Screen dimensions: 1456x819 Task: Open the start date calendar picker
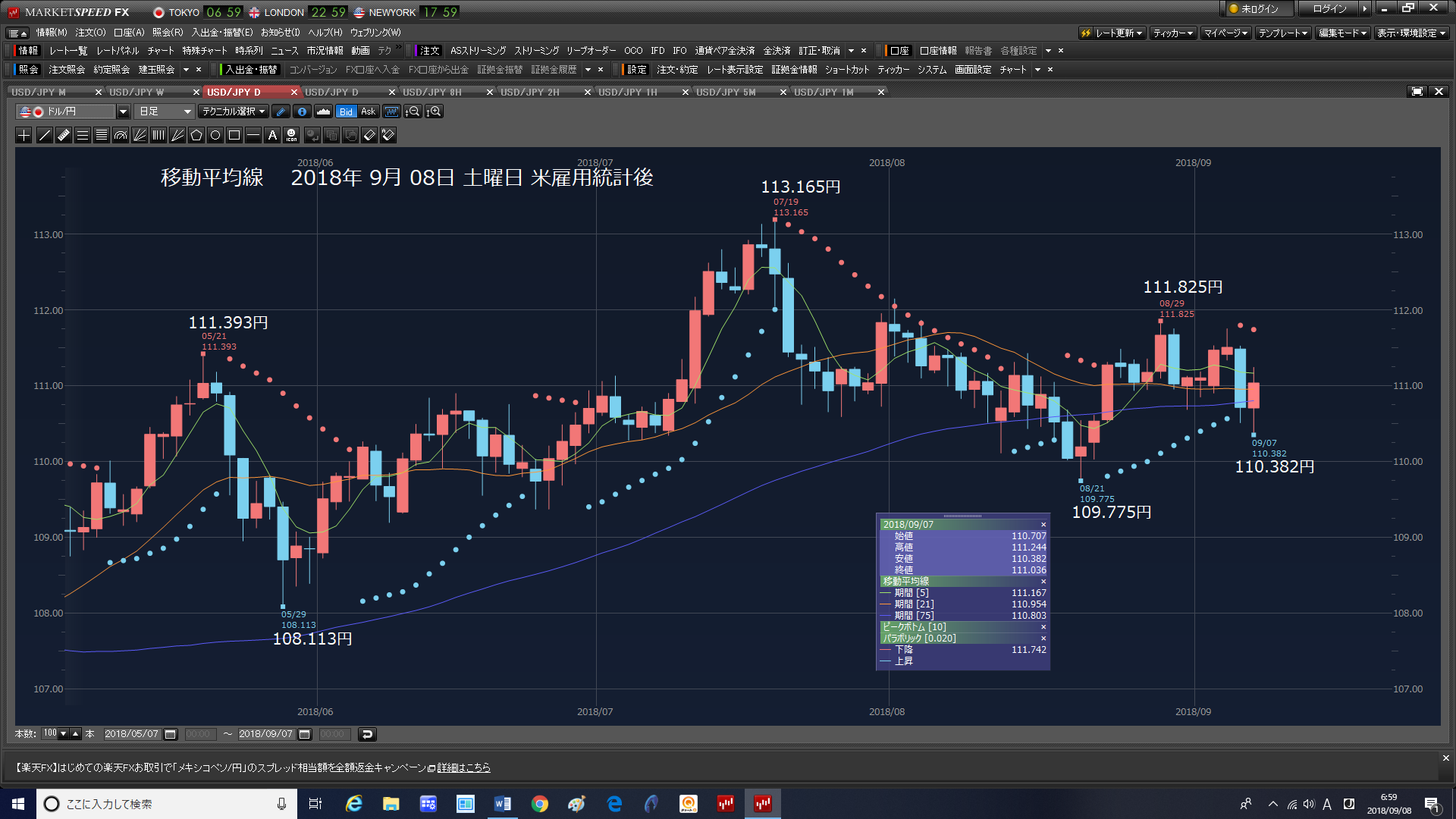tap(171, 734)
